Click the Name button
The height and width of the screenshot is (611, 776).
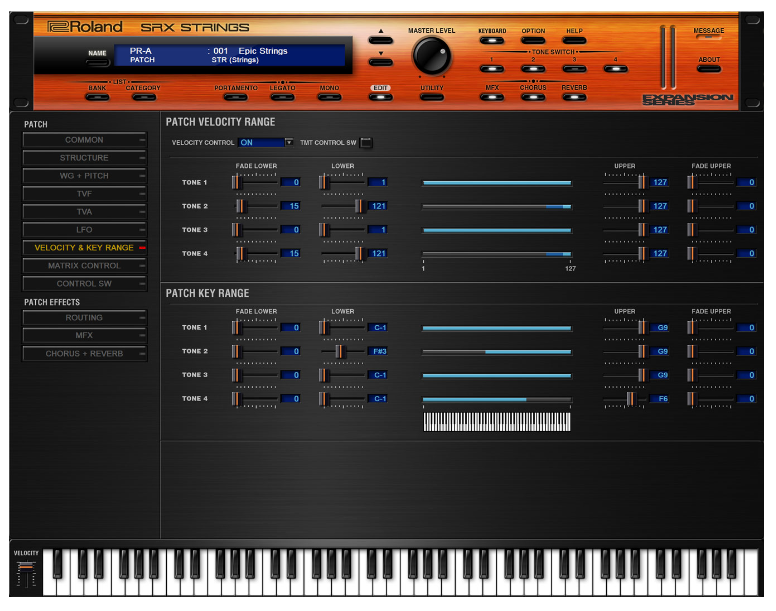[97, 63]
